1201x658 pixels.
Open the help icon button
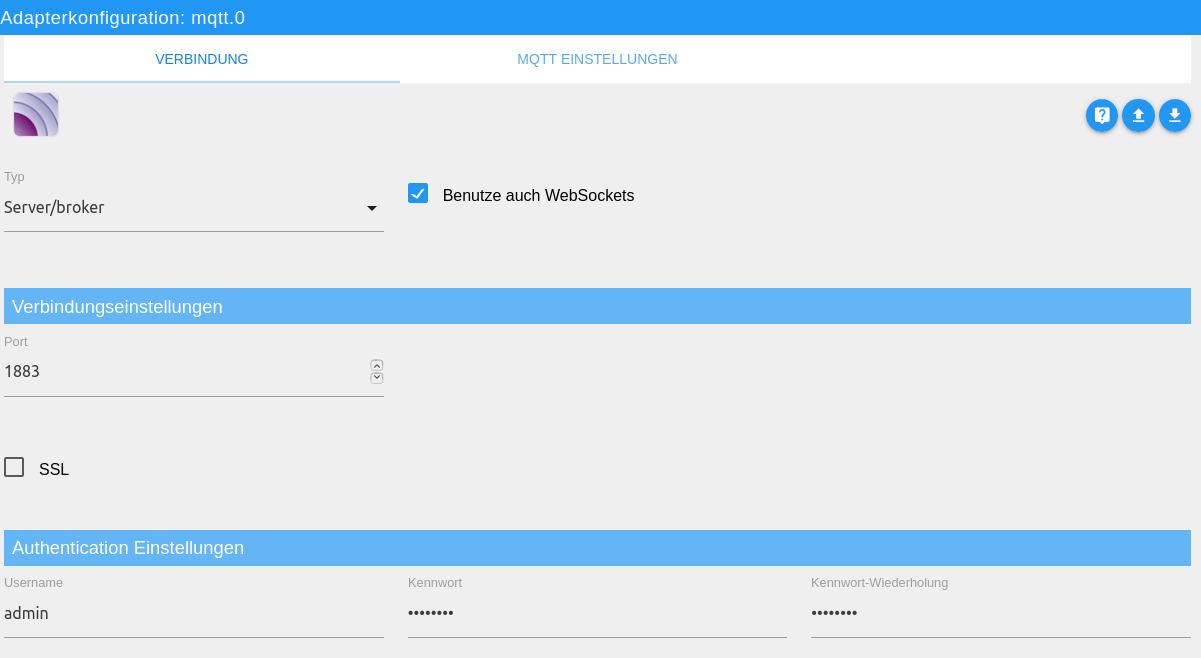point(1102,115)
